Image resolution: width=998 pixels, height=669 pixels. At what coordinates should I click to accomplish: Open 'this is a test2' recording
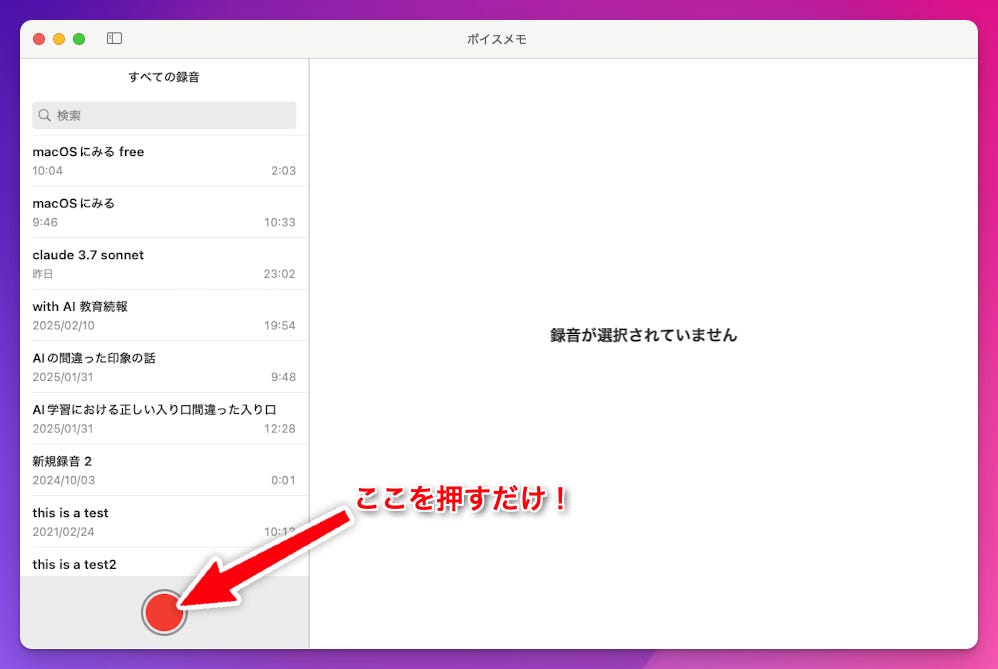point(164,563)
